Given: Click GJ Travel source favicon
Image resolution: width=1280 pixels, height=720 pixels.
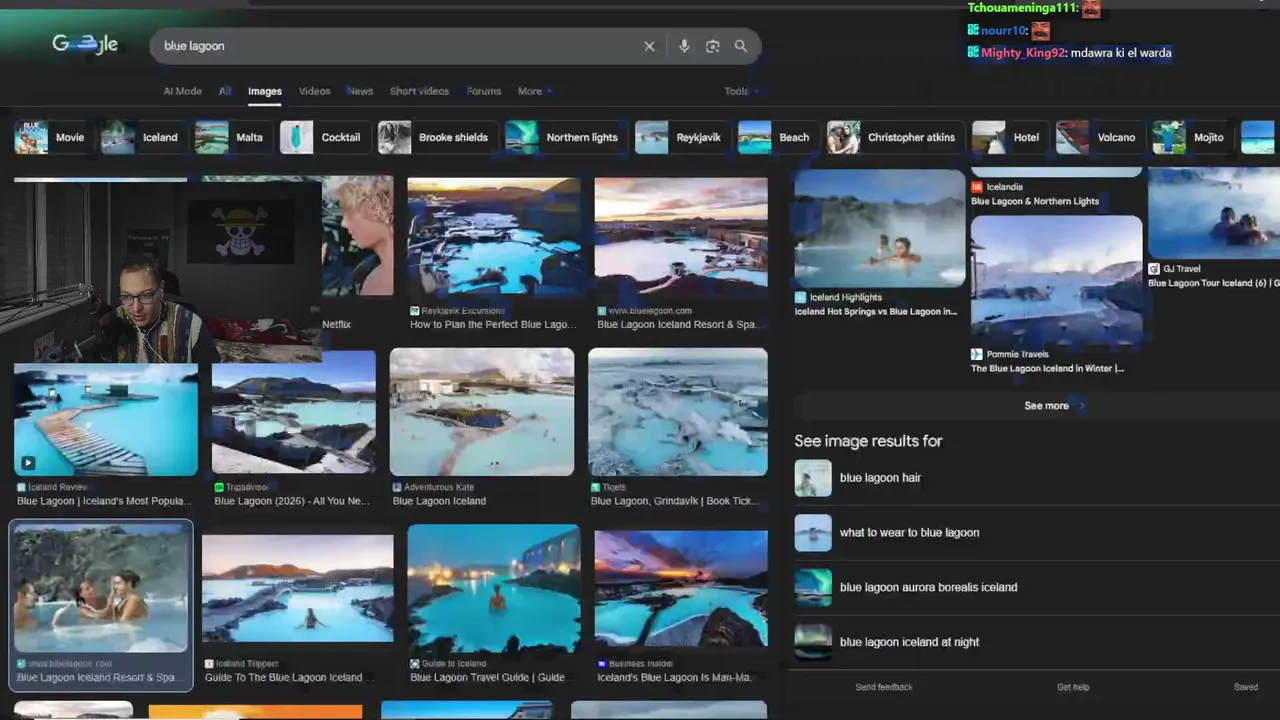Looking at the screenshot, I should click(x=1154, y=269).
